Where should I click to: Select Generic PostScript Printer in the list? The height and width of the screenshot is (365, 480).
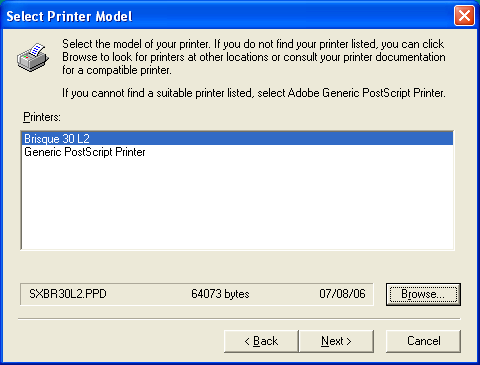[85, 152]
